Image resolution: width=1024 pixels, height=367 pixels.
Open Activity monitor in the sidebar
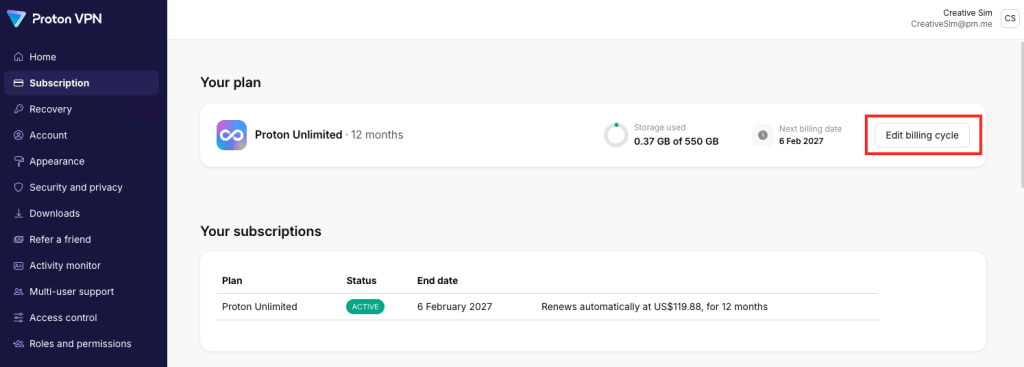[x=82, y=266]
